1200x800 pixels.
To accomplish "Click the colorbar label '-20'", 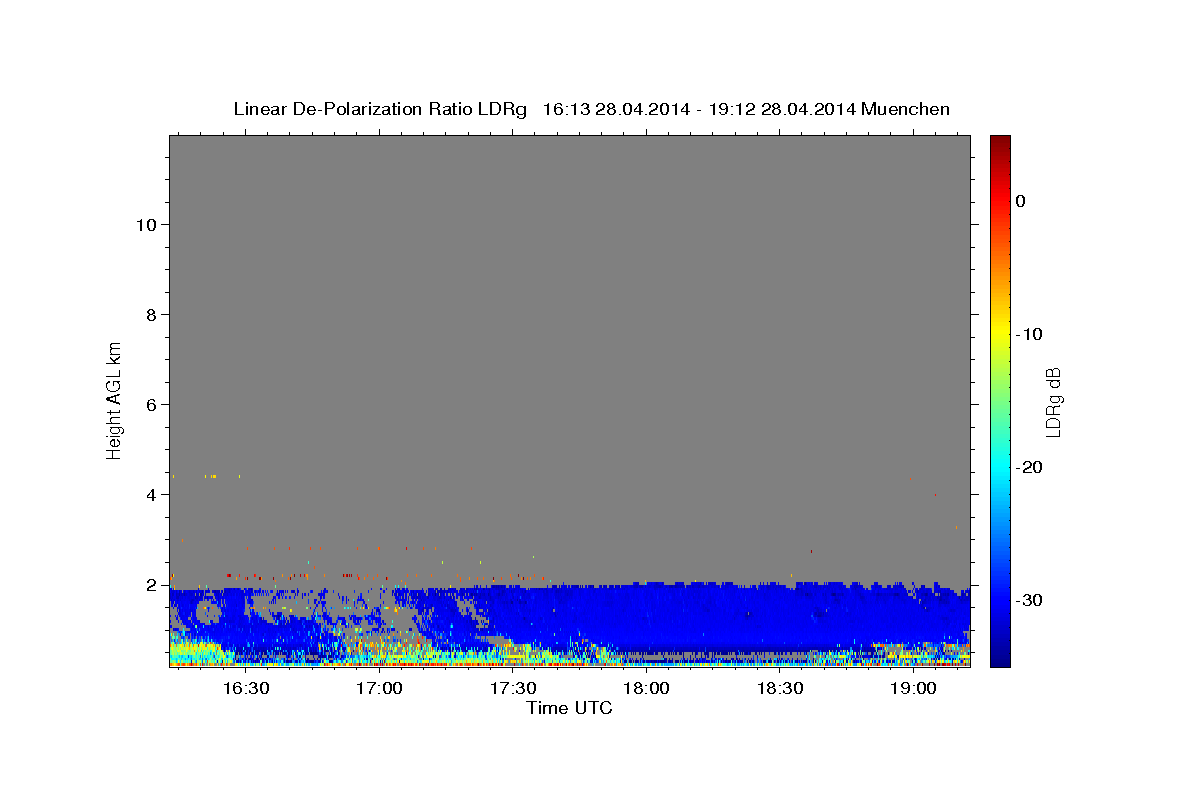I will (1029, 467).
